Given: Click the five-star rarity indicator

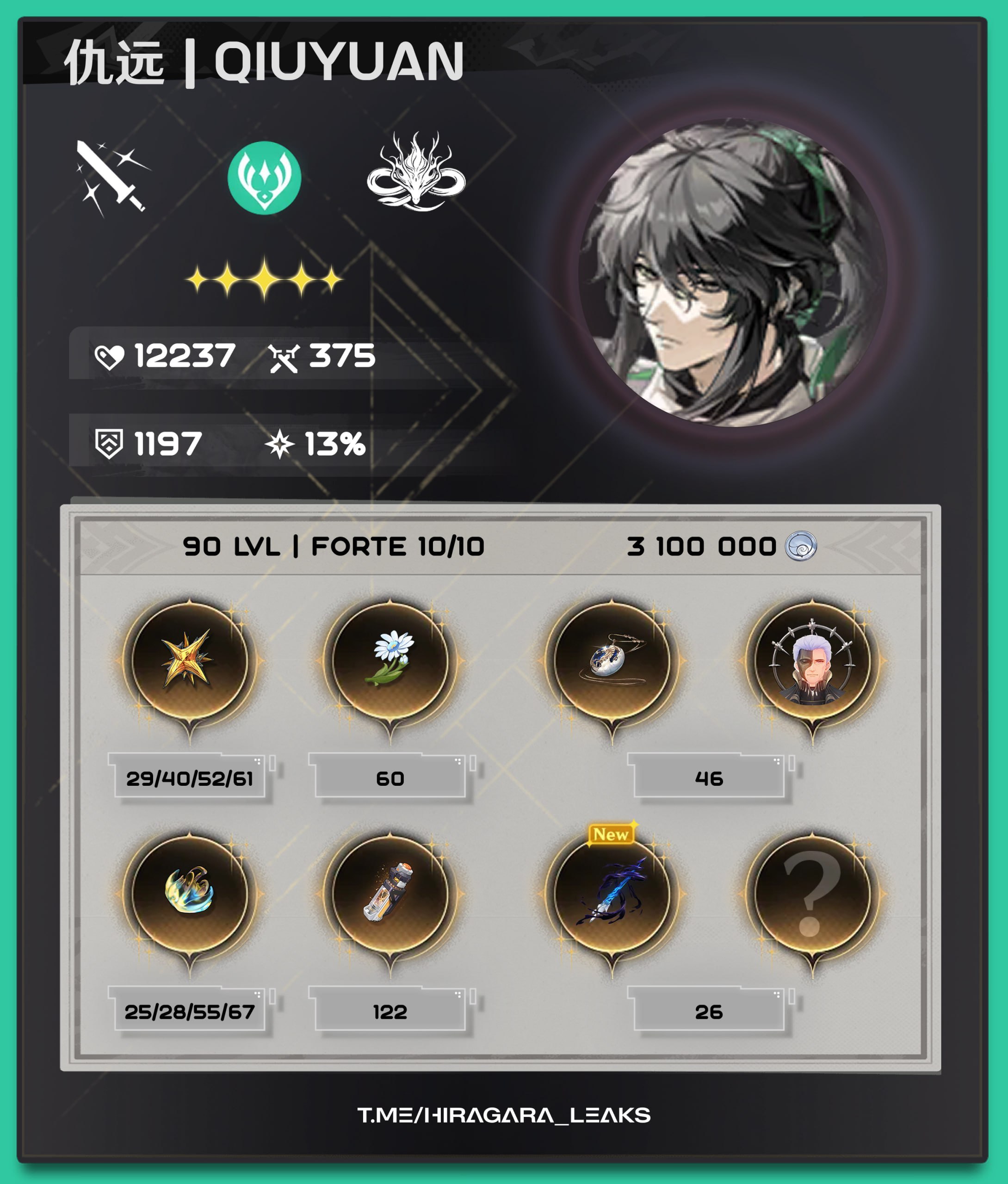Looking at the screenshot, I should click(264, 279).
